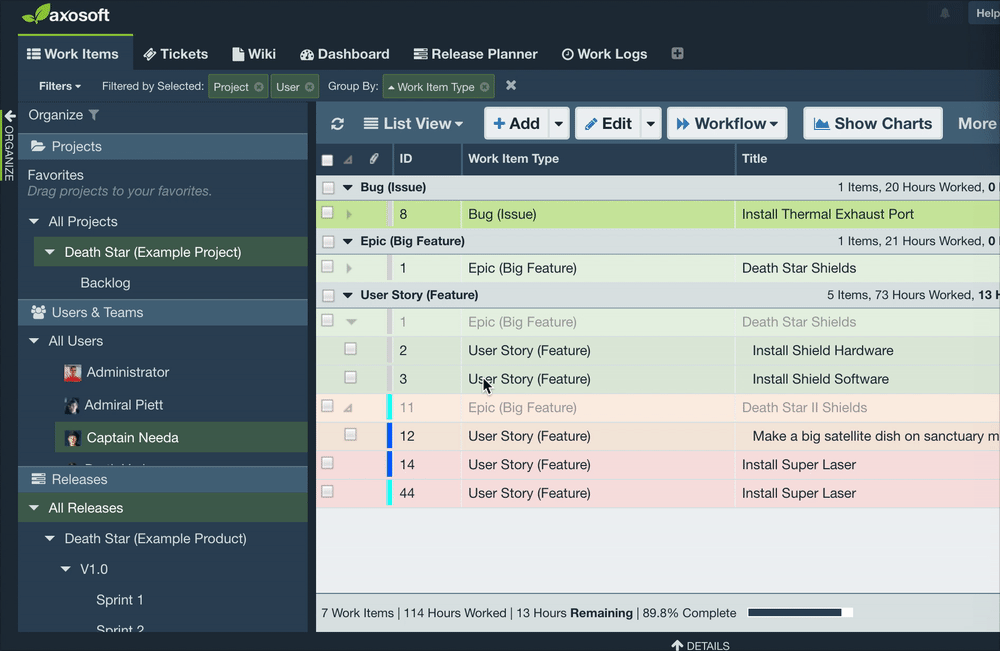Check the Bug (Issue) group checkbox
This screenshot has height=651, width=1000.
(x=328, y=187)
